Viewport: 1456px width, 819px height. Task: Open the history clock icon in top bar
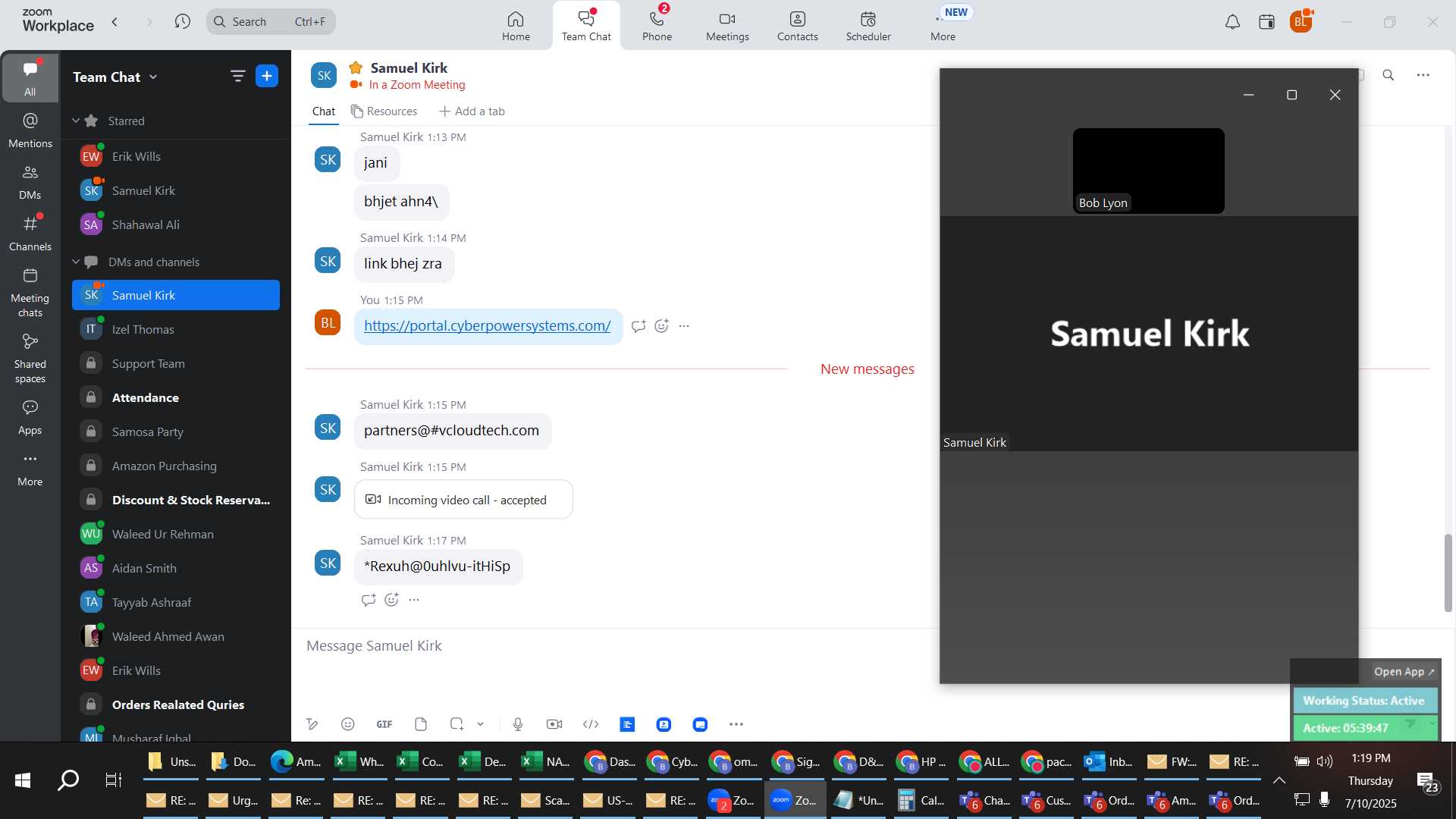point(182,21)
